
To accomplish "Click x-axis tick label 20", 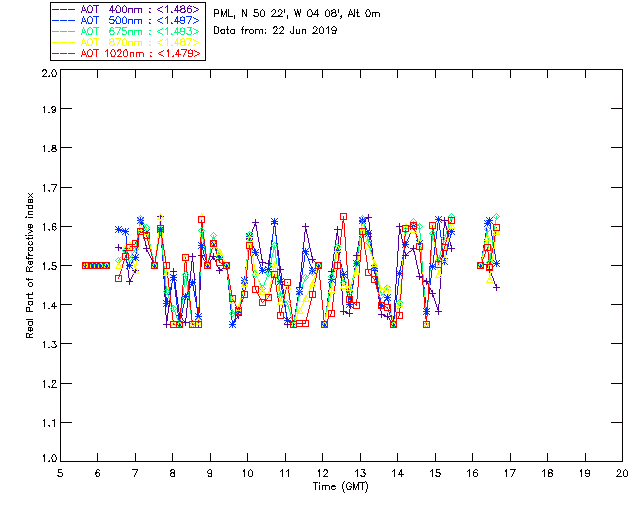I will (622, 473).
